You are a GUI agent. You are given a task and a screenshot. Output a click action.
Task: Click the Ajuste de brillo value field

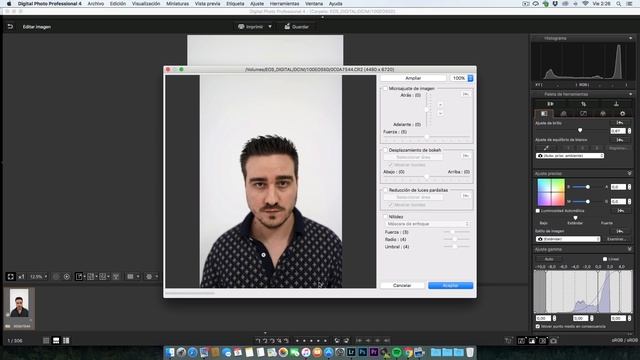(618, 131)
